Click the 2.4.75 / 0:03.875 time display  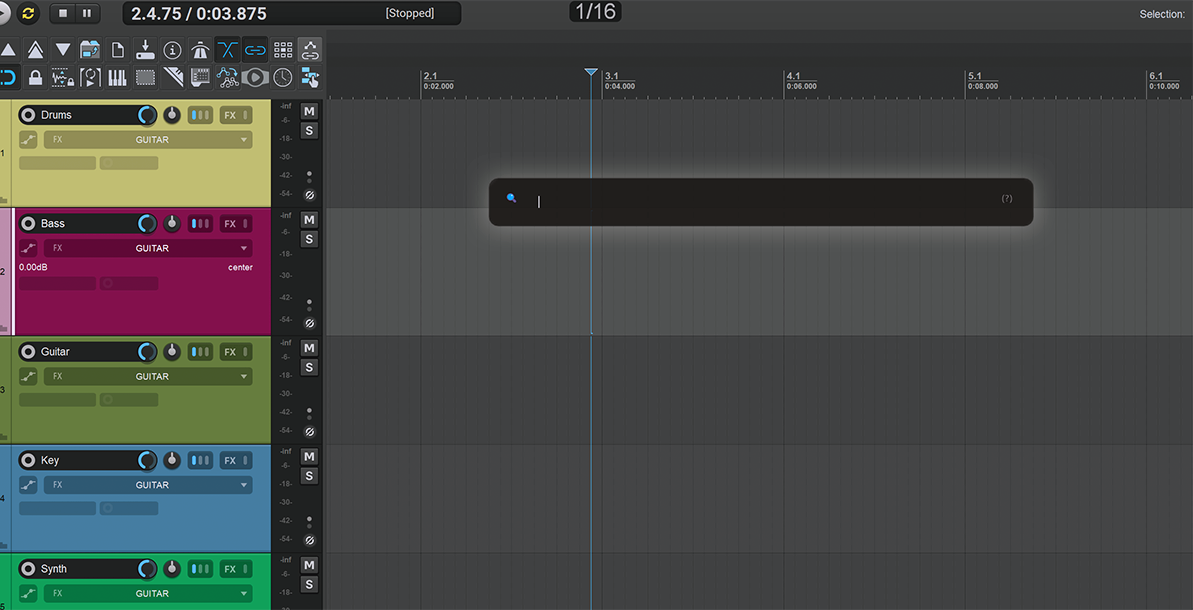coord(198,14)
